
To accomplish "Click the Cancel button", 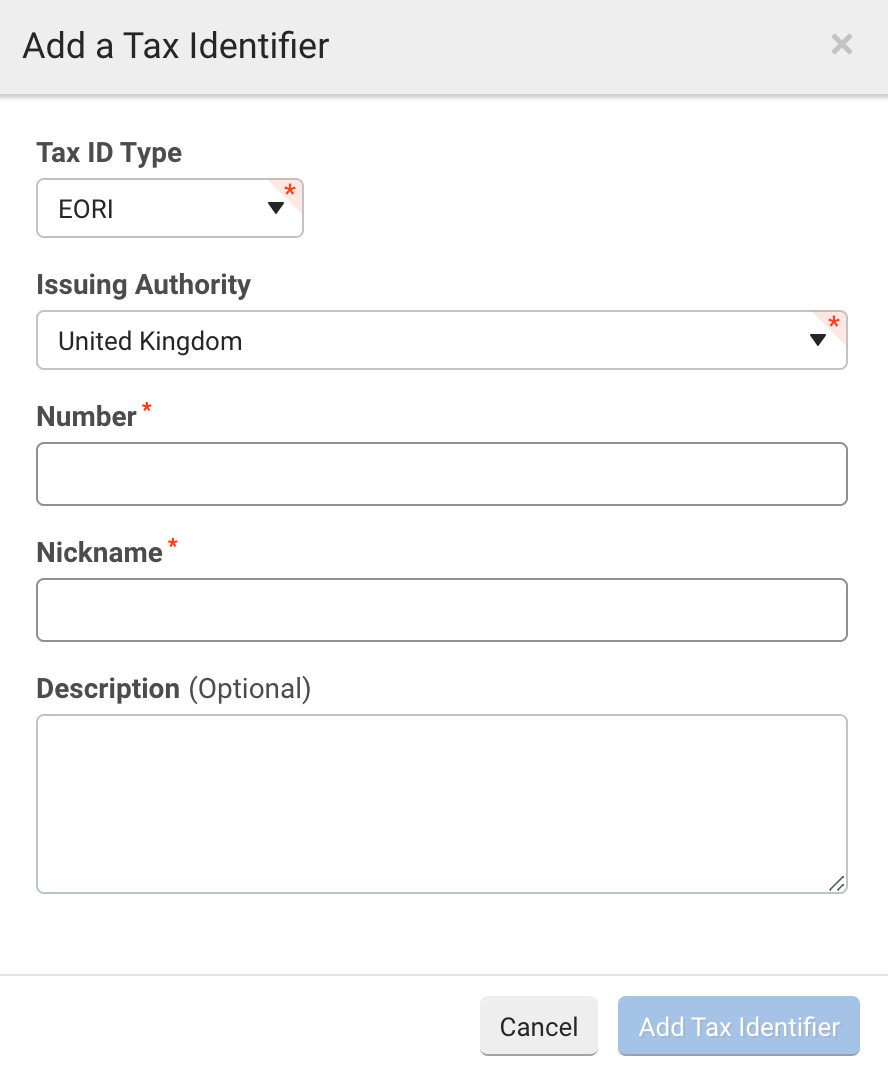I will pyautogui.click(x=539, y=1026).
